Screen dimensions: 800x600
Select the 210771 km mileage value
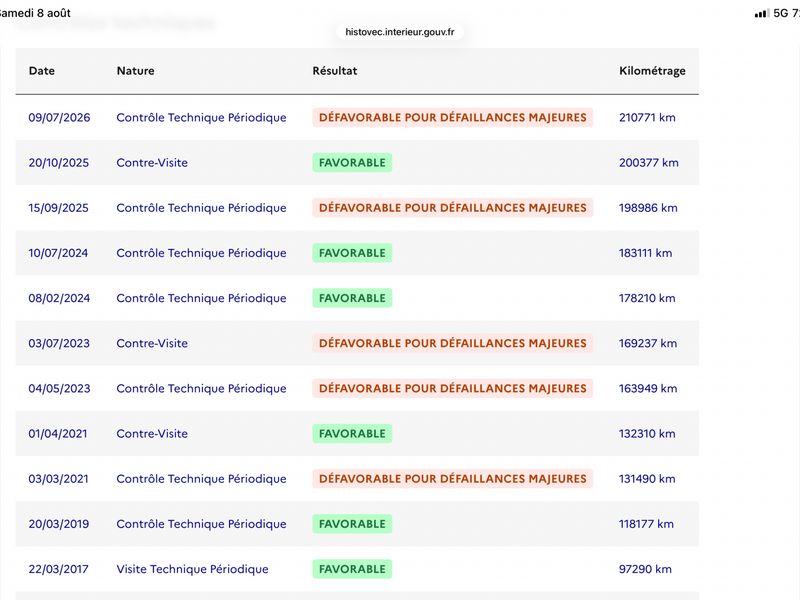[647, 117]
